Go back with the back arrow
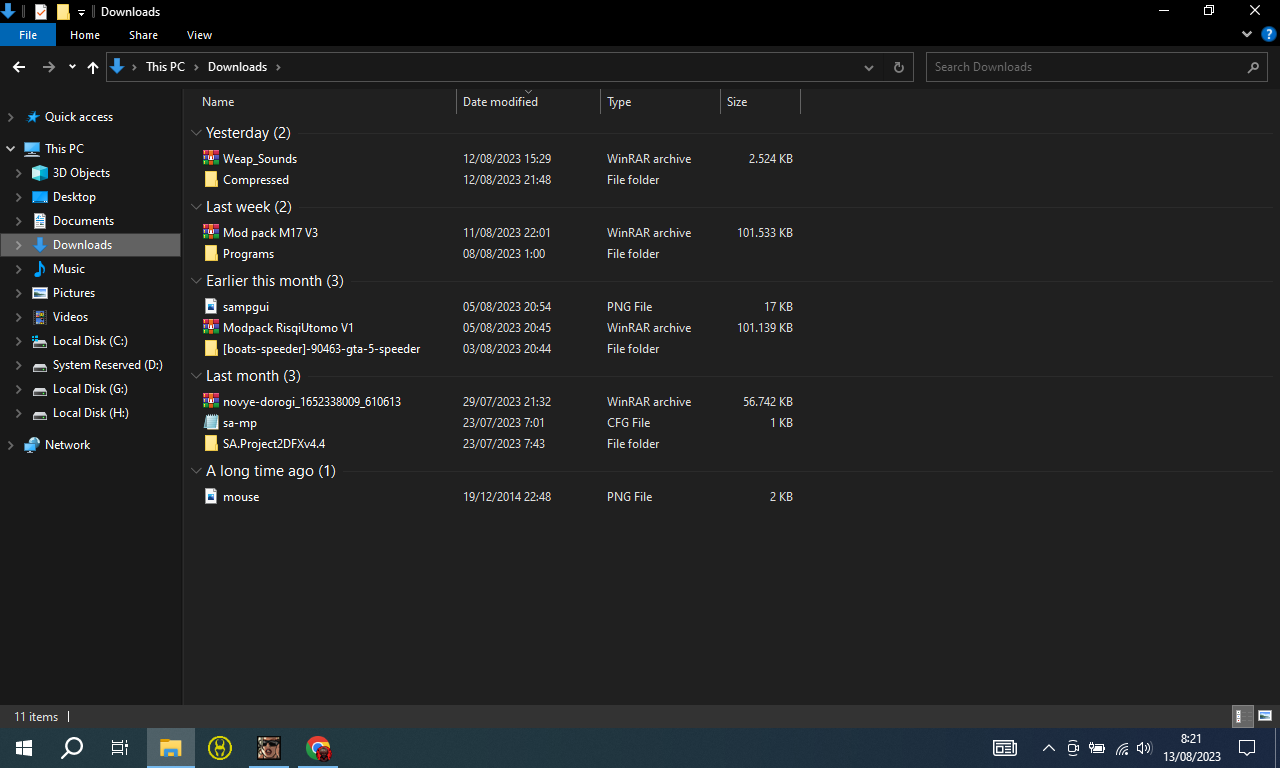Image resolution: width=1280 pixels, height=768 pixels. click(19, 67)
